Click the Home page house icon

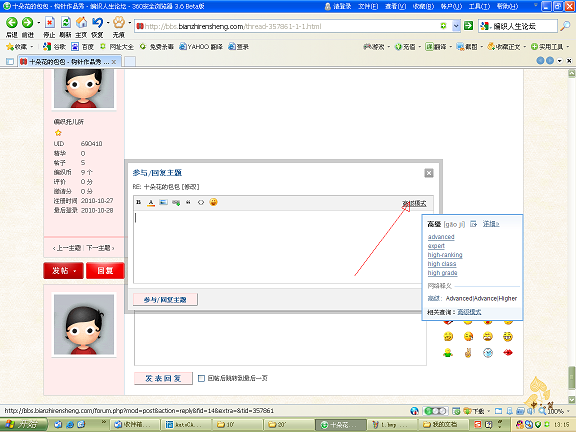pos(81,23)
